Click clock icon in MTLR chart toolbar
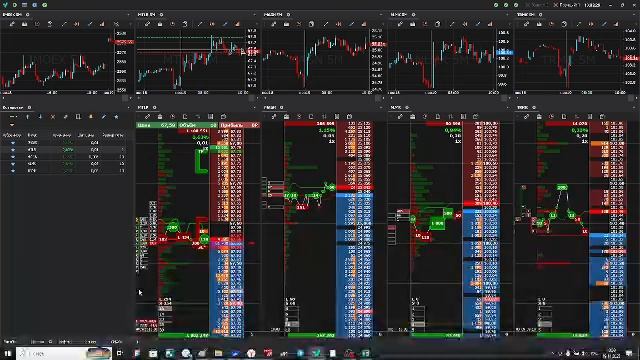640x360 pixels. coord(172,24)
